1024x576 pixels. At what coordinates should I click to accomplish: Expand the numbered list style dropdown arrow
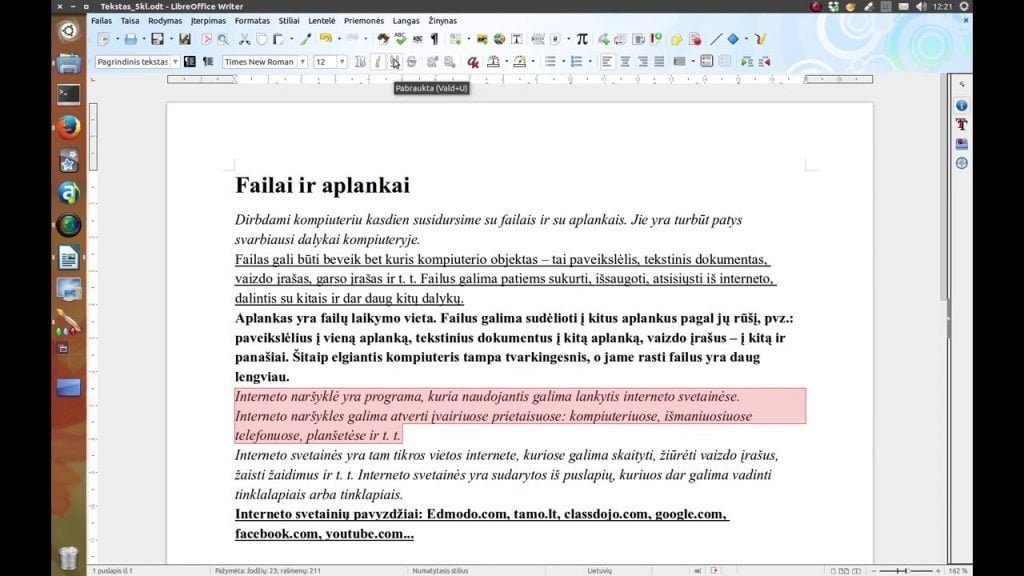coord(590,62)
